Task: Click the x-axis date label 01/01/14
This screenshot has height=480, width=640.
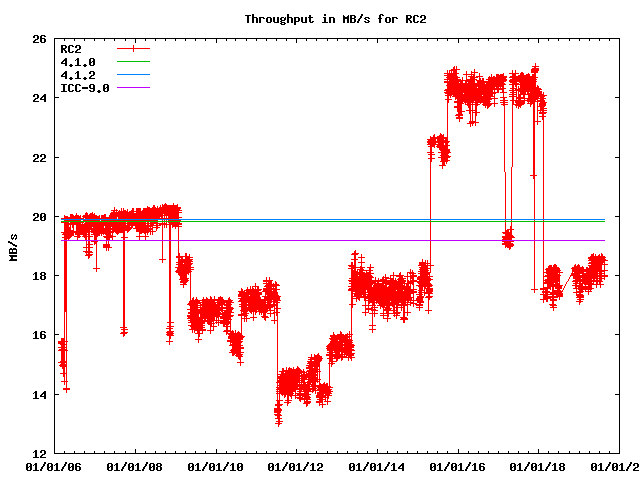Action: tap(377, 467)
